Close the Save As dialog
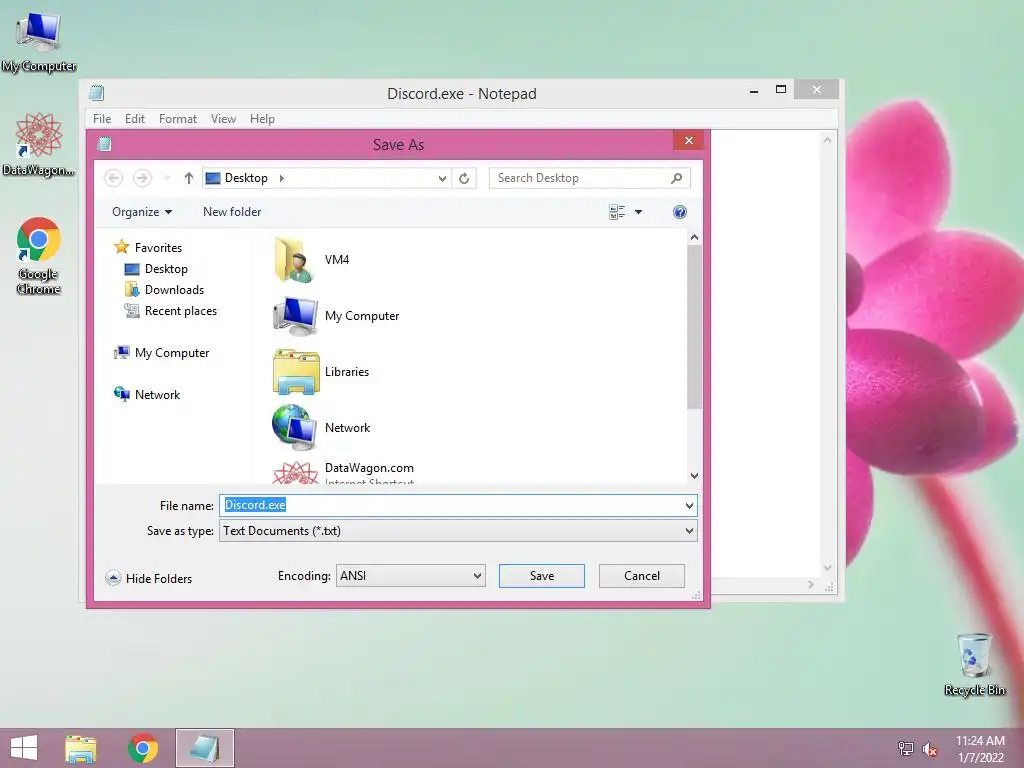 [688, 141]
